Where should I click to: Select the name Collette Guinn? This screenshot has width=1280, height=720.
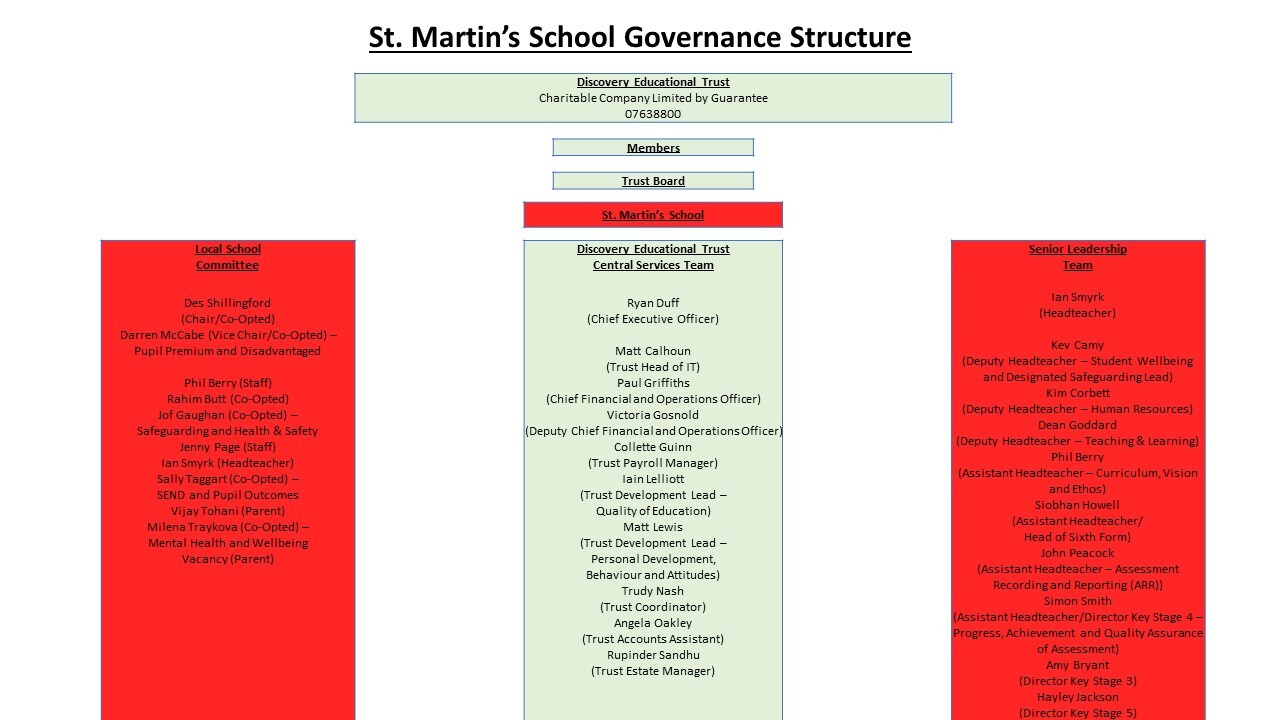coord(653,447)
